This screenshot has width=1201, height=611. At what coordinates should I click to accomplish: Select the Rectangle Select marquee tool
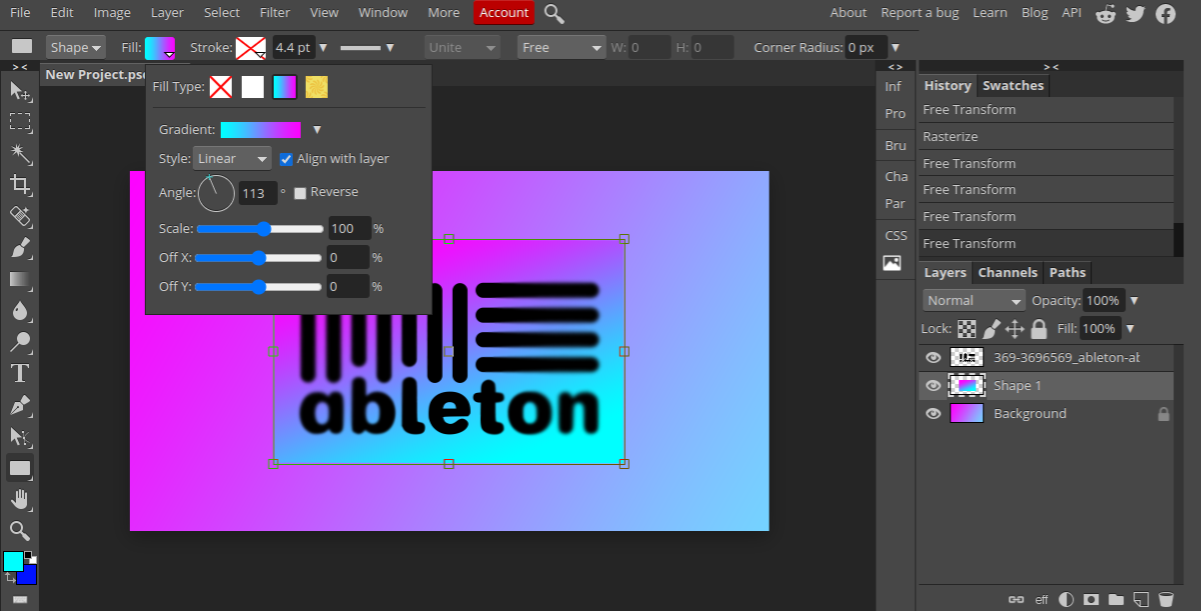point(19,122)
